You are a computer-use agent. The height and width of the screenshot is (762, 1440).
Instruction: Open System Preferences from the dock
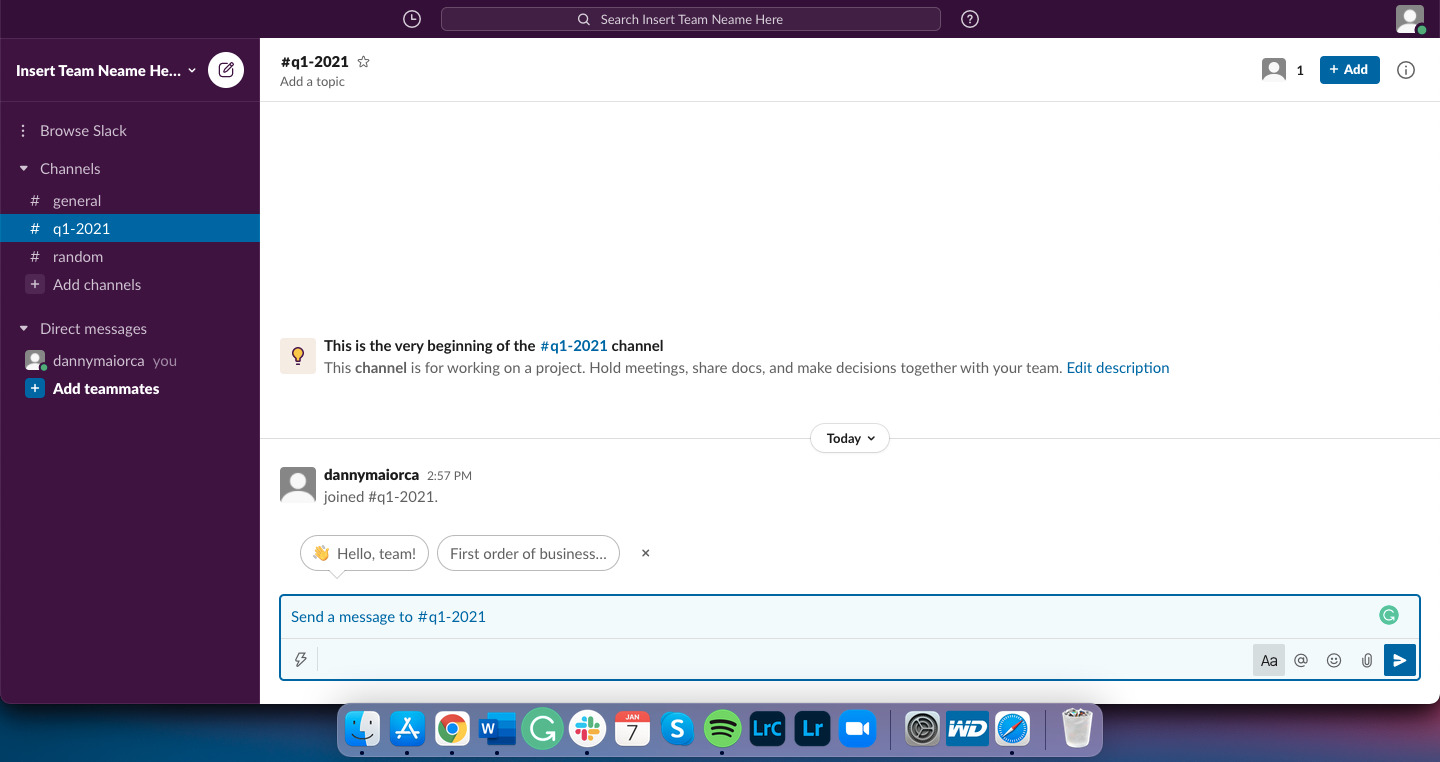922,729
